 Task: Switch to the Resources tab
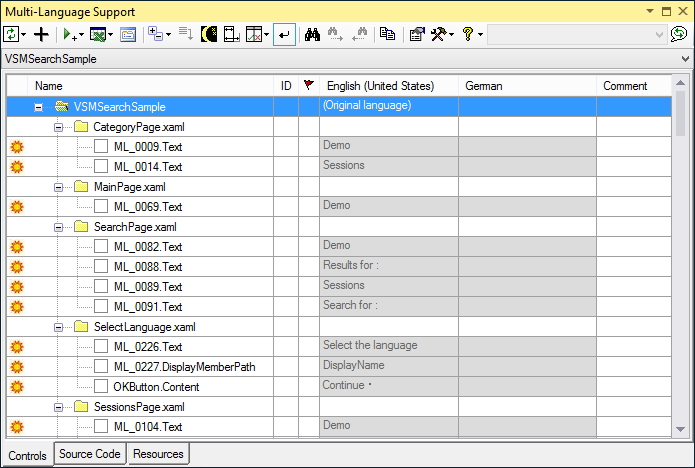point(157,454)
